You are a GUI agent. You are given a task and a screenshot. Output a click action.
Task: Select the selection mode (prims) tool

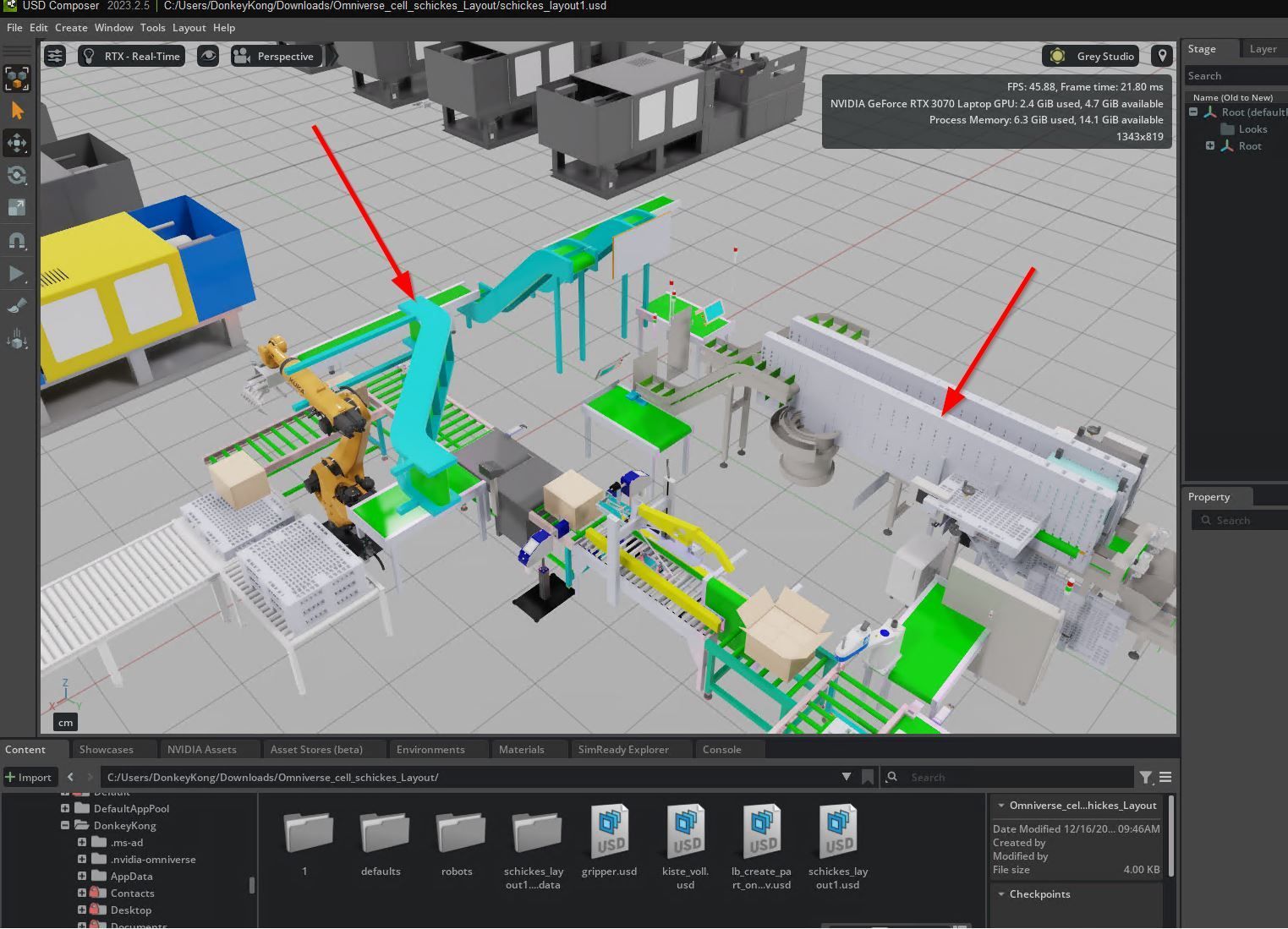(17, 79)
